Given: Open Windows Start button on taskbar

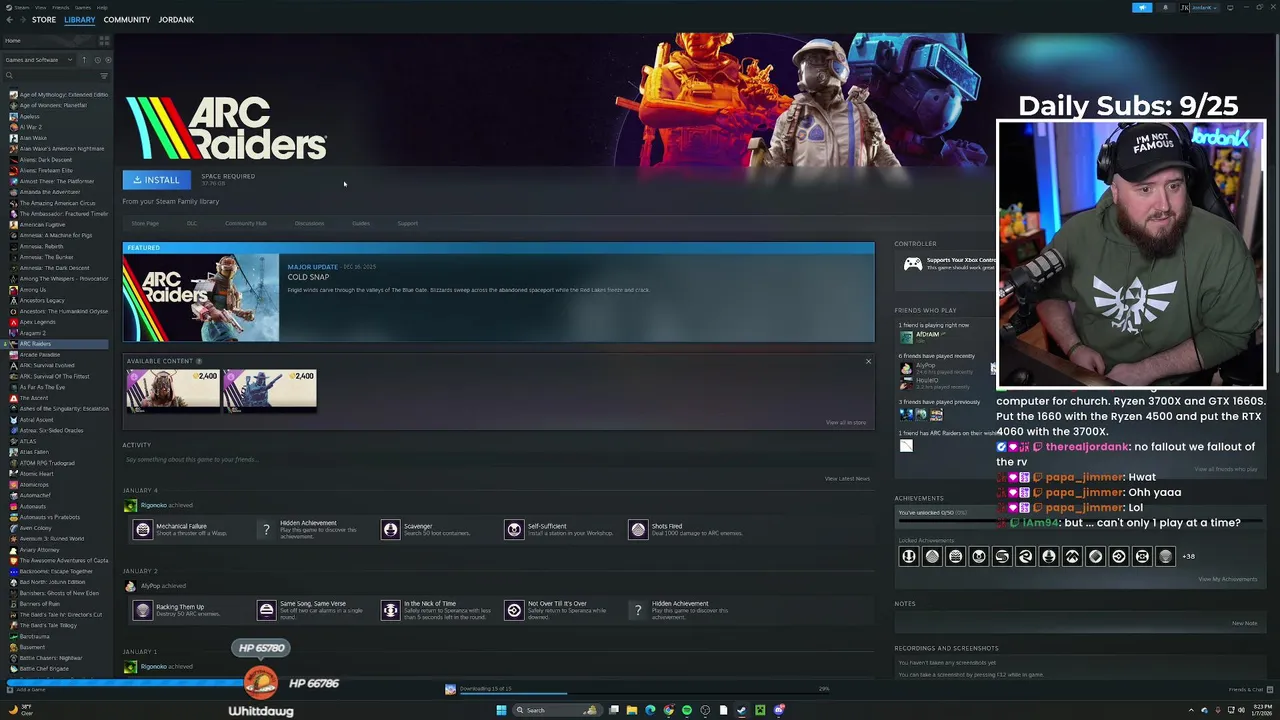Looking at the screenshot, I should click(x=501, y=710).
